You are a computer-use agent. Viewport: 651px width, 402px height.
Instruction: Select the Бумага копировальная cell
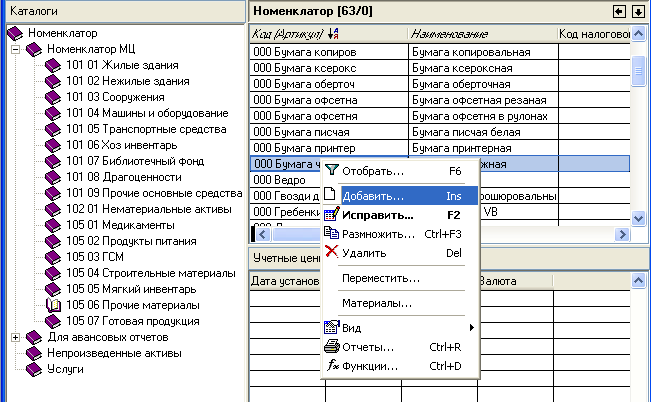click(x=483, y=52)
